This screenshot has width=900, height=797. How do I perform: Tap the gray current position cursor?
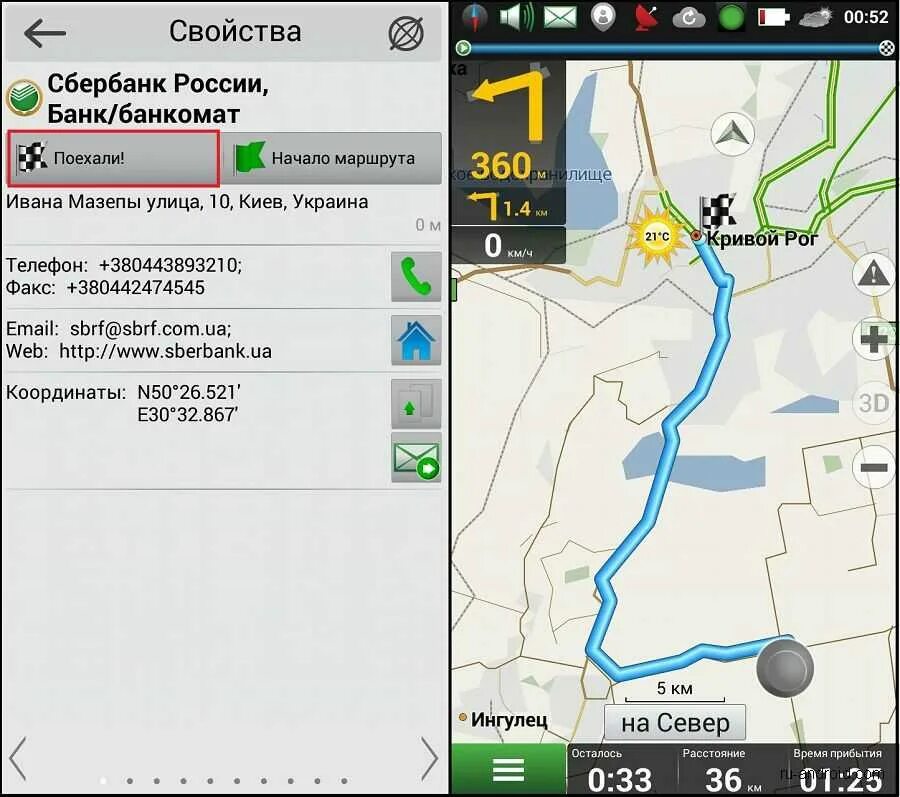coord(785,668)
